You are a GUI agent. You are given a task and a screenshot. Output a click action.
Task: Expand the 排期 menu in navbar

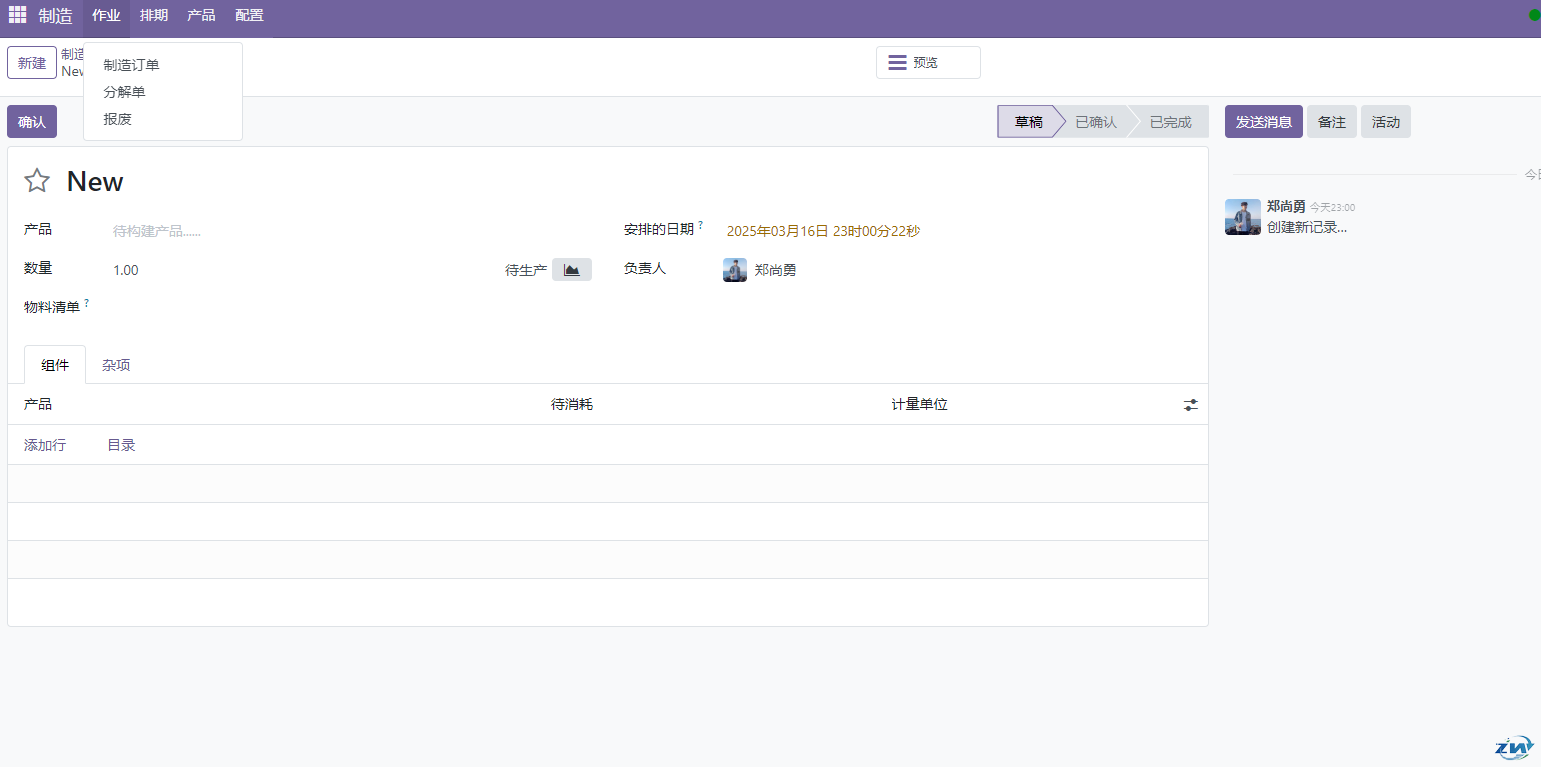(x=154, y=15)
